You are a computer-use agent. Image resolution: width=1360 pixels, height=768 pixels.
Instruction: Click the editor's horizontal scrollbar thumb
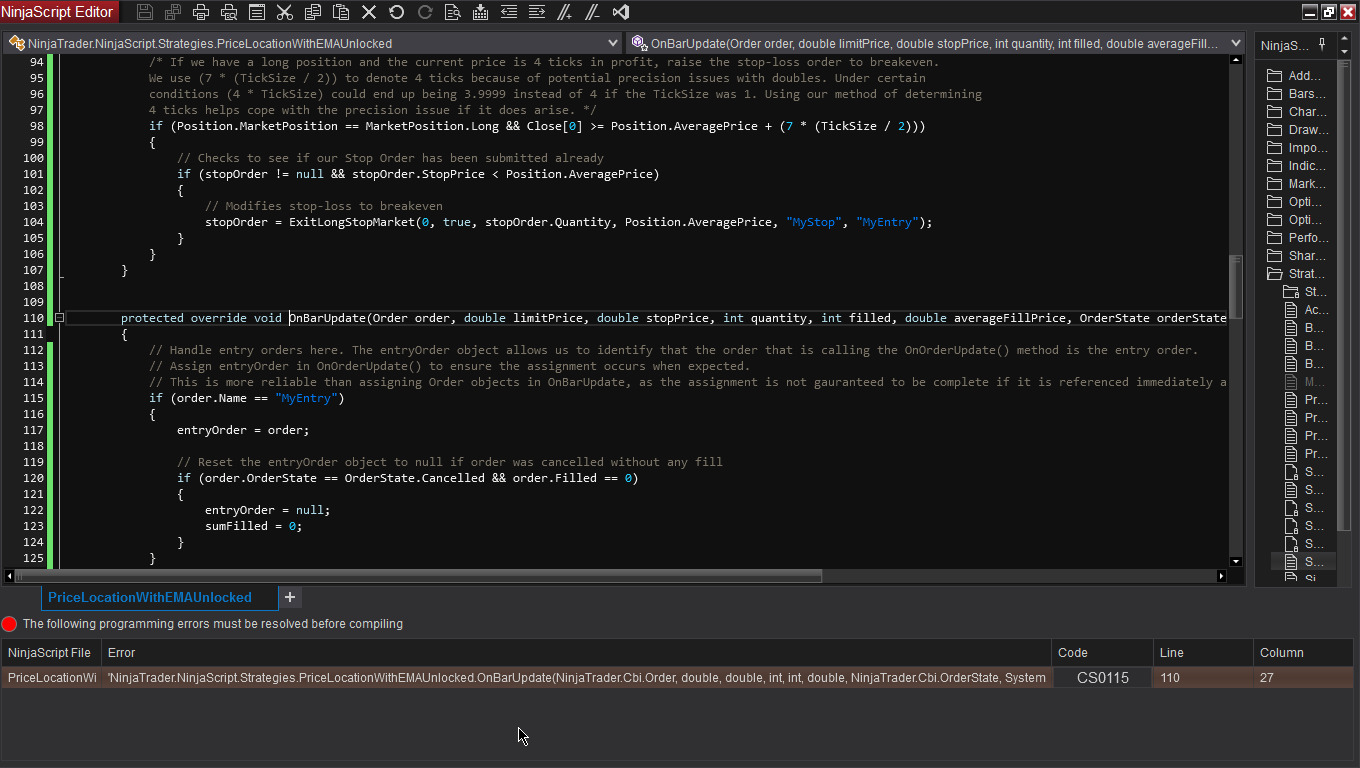[418, 576]
